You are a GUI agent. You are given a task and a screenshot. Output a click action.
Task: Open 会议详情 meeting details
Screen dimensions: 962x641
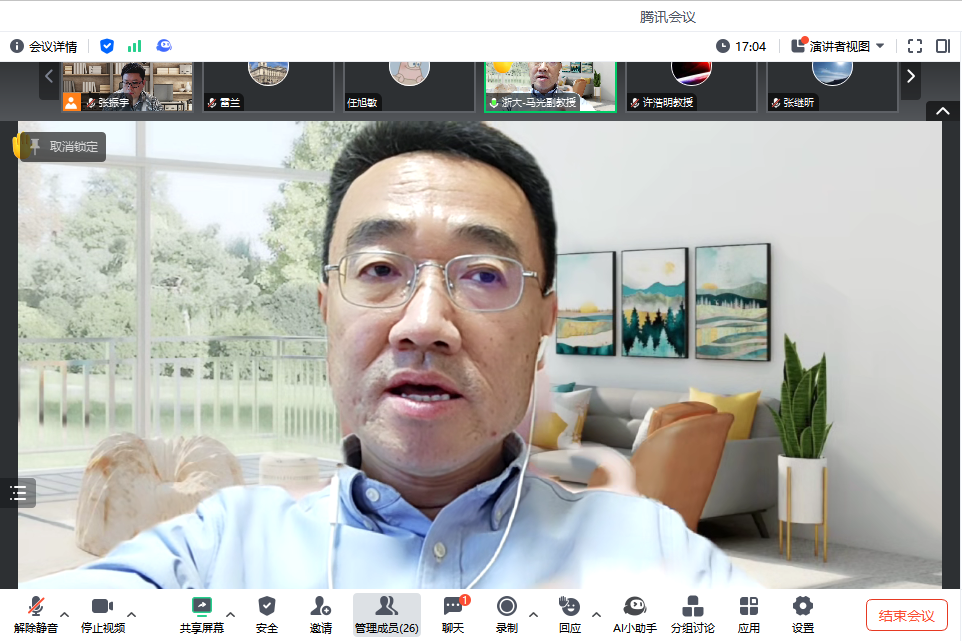pyautogui.click(x=43, y=46)
